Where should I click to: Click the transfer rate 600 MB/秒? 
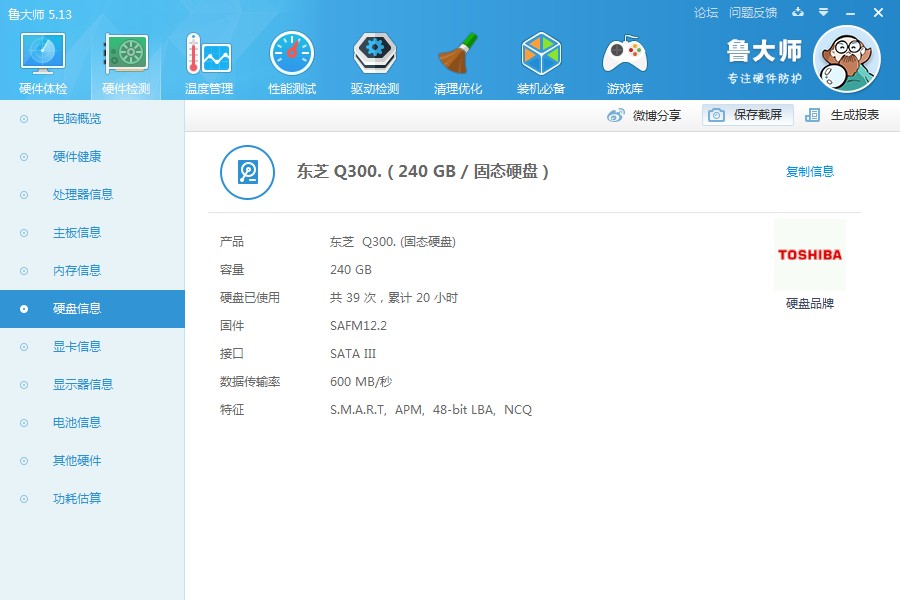click(361, 382)
